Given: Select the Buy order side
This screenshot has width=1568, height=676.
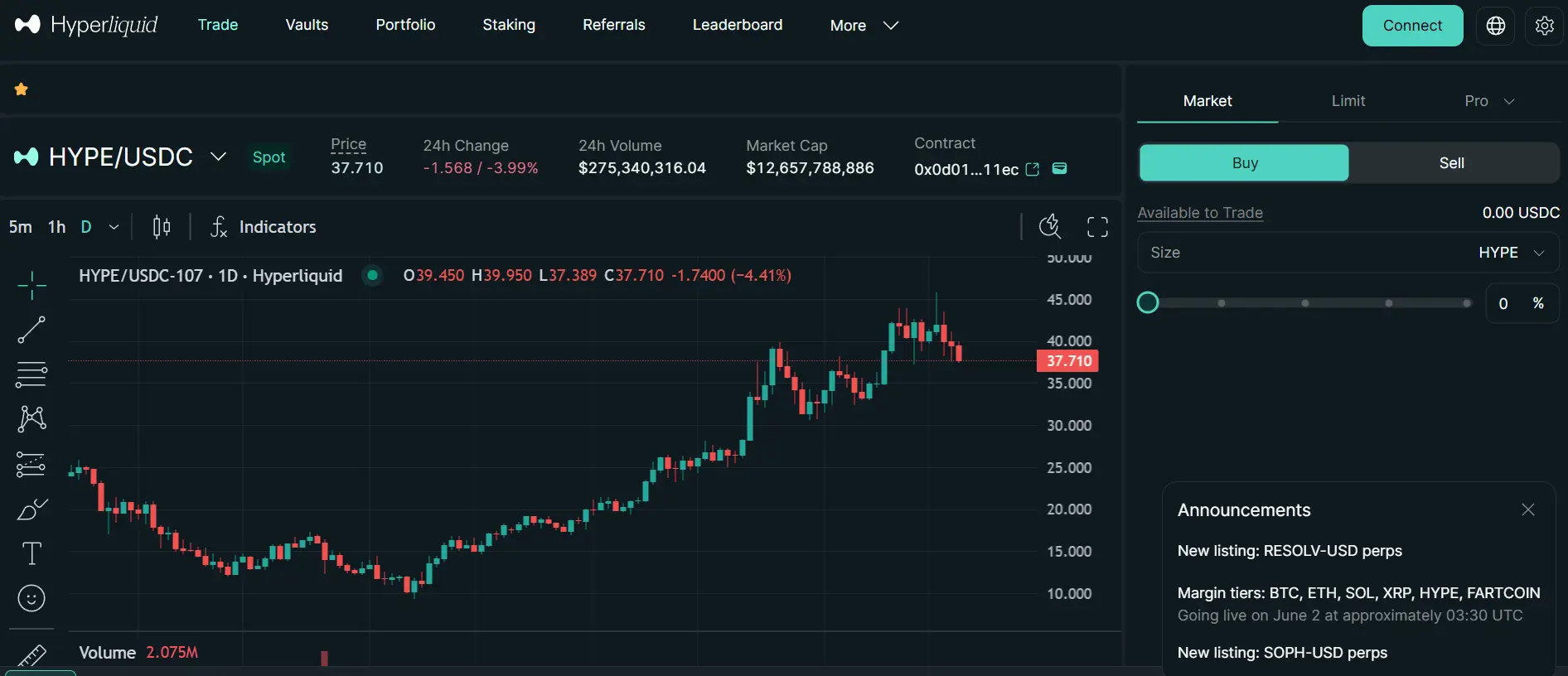Looking at the screenshot, I should tap(1244, 163).
